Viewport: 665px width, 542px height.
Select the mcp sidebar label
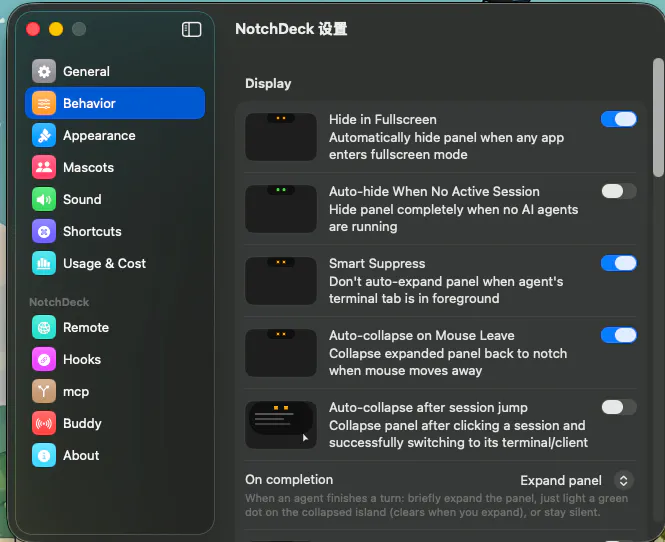[x=76, y=391]
